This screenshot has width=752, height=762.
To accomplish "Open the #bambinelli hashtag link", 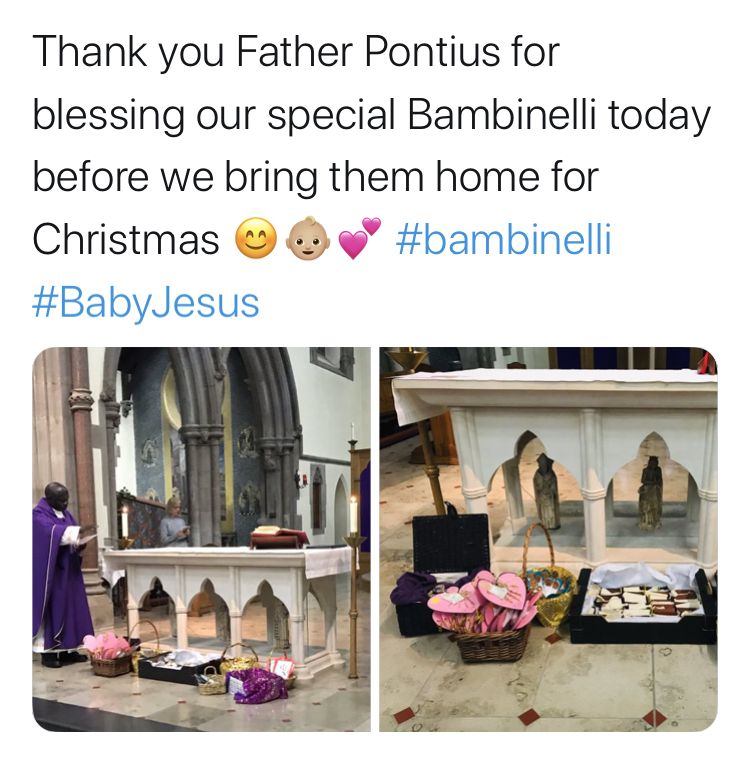I will coord(504,239).
